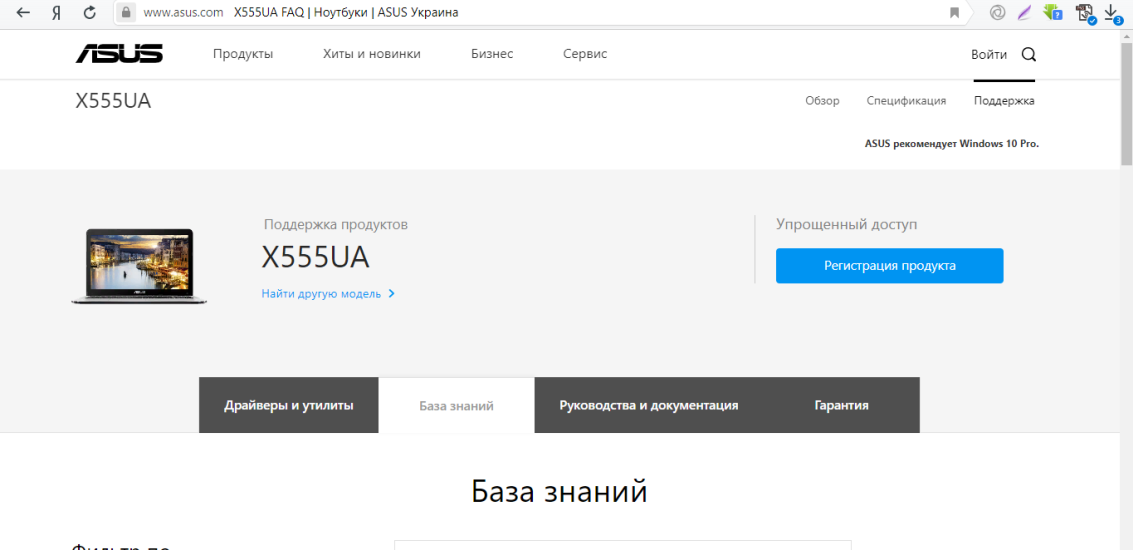Click the ASUS logo
Image resolution: width=1133 pixels, height=550 pixels.
(119, 53)
